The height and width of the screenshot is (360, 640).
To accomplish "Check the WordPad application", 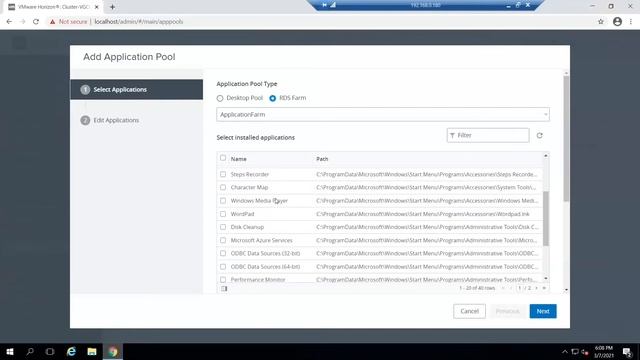I will 223,214.
